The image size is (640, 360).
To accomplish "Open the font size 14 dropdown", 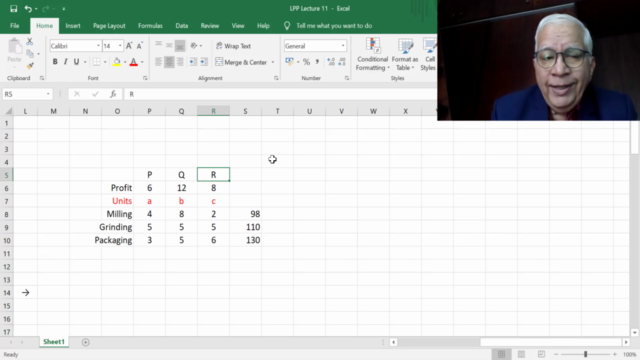I will [120, 46].
